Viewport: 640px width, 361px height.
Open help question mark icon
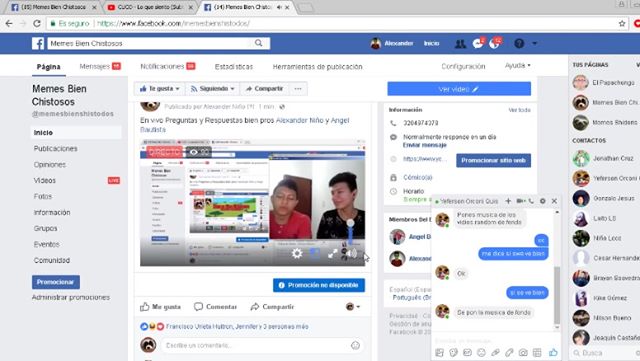(519, 43)
